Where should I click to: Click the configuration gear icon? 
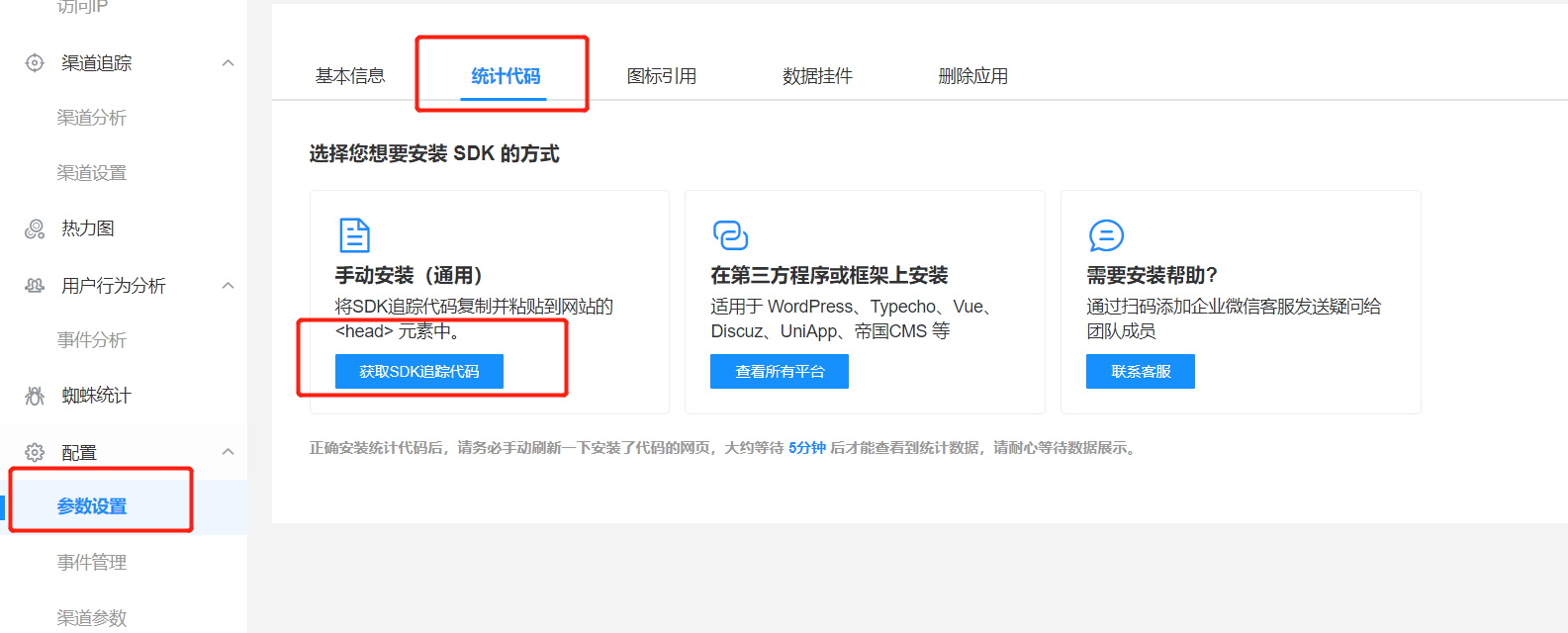35,453
